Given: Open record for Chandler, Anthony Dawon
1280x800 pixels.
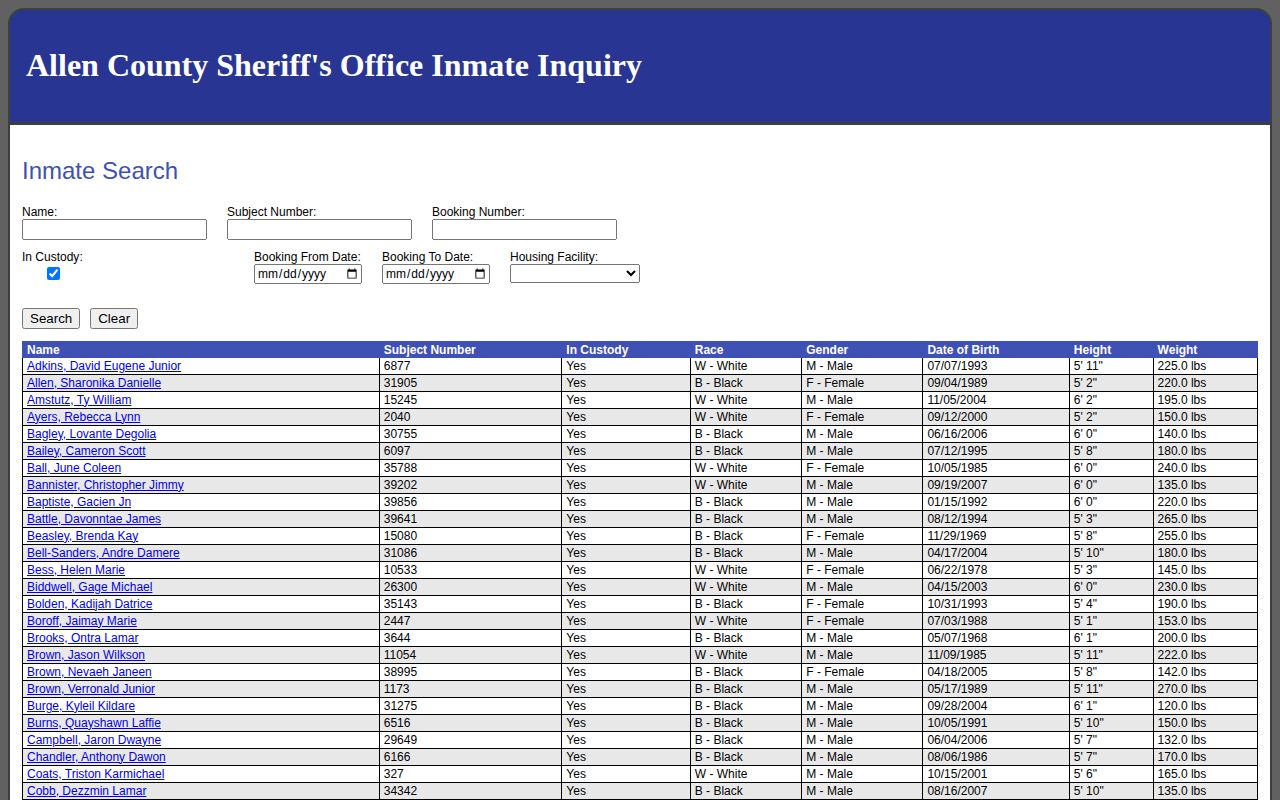Looking at the screenshot, I should (x=96, y=757).
